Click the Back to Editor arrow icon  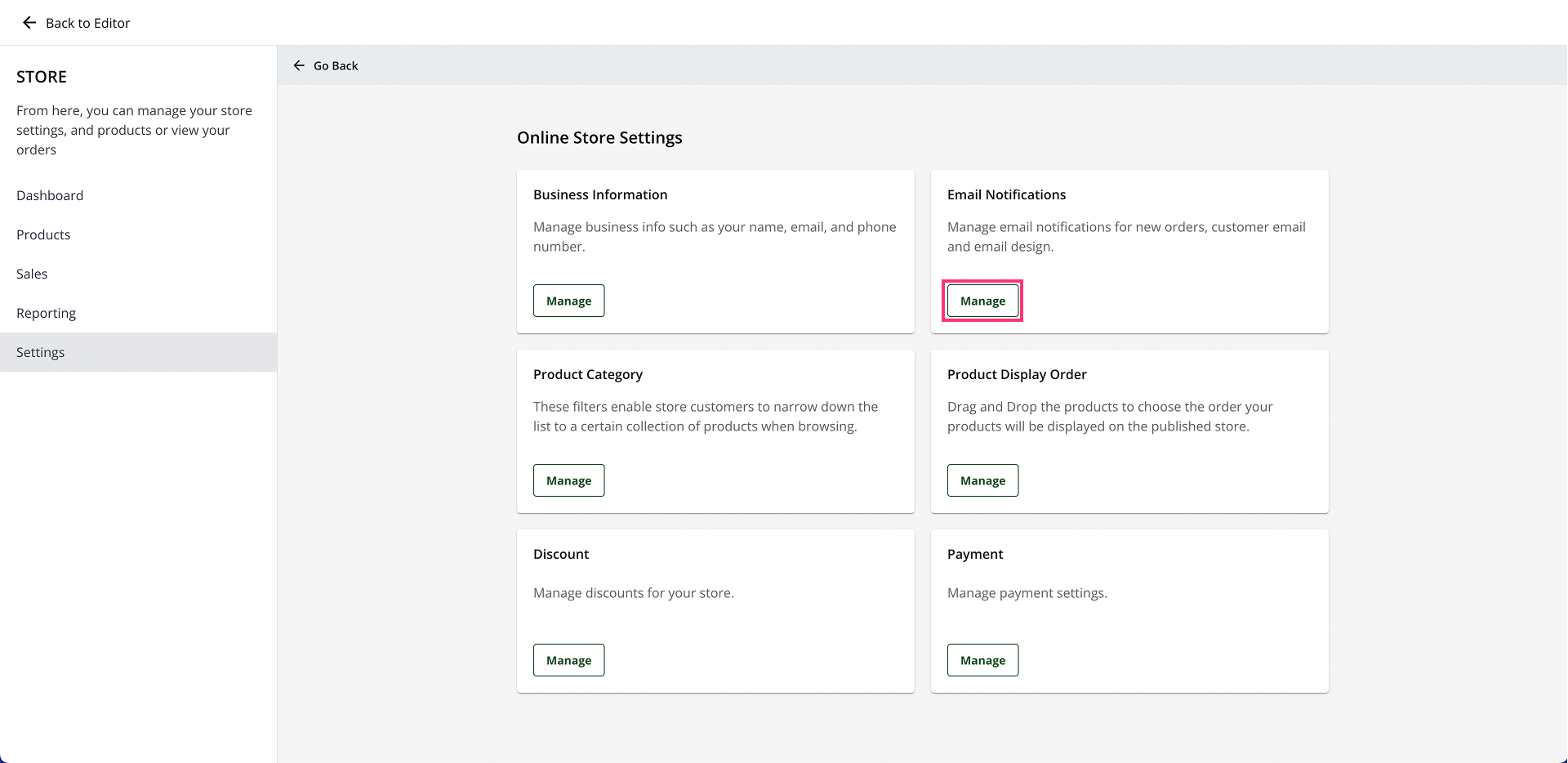[29, 23]
